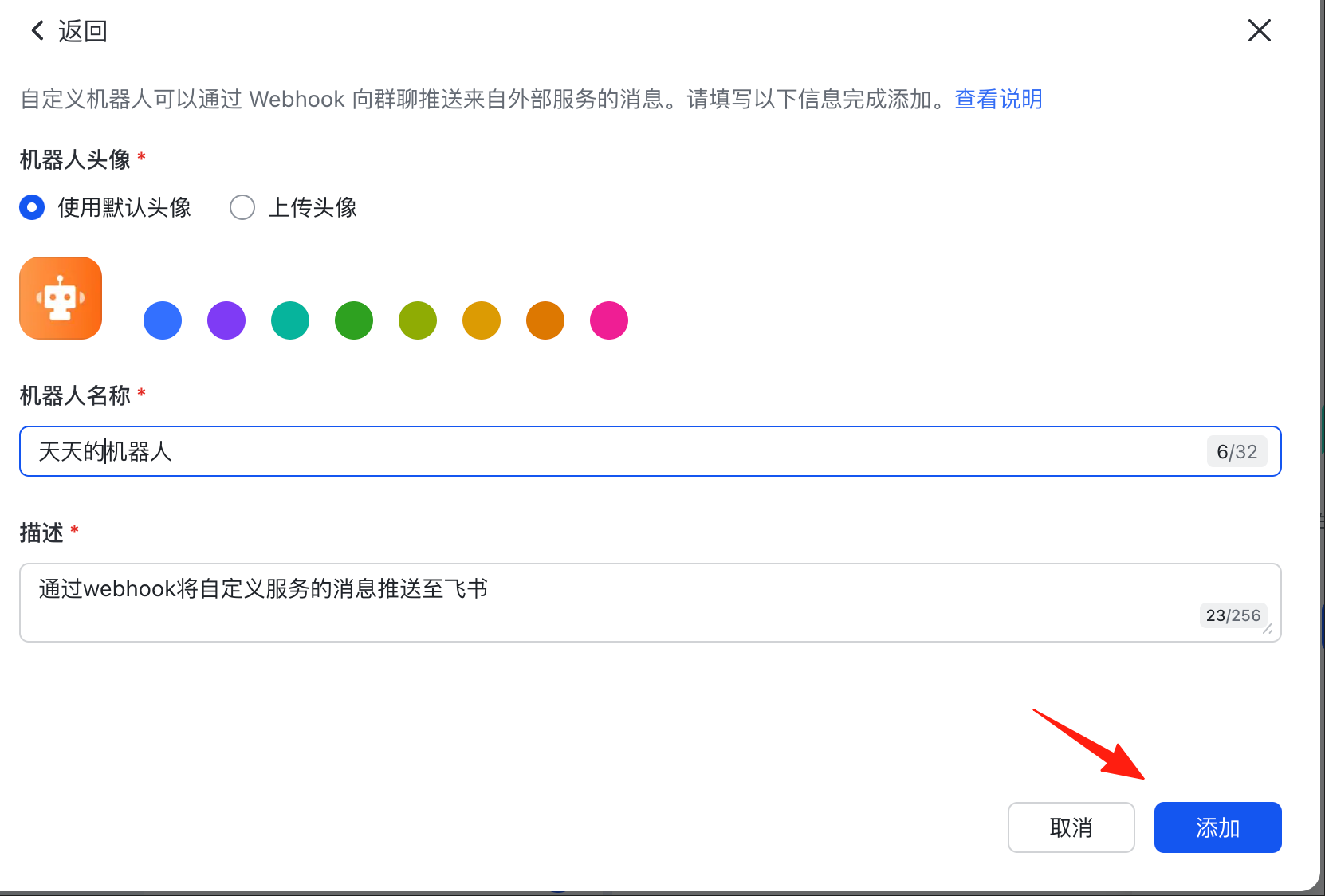
Task: Click the 添加 button
Action: (1218, 827)
